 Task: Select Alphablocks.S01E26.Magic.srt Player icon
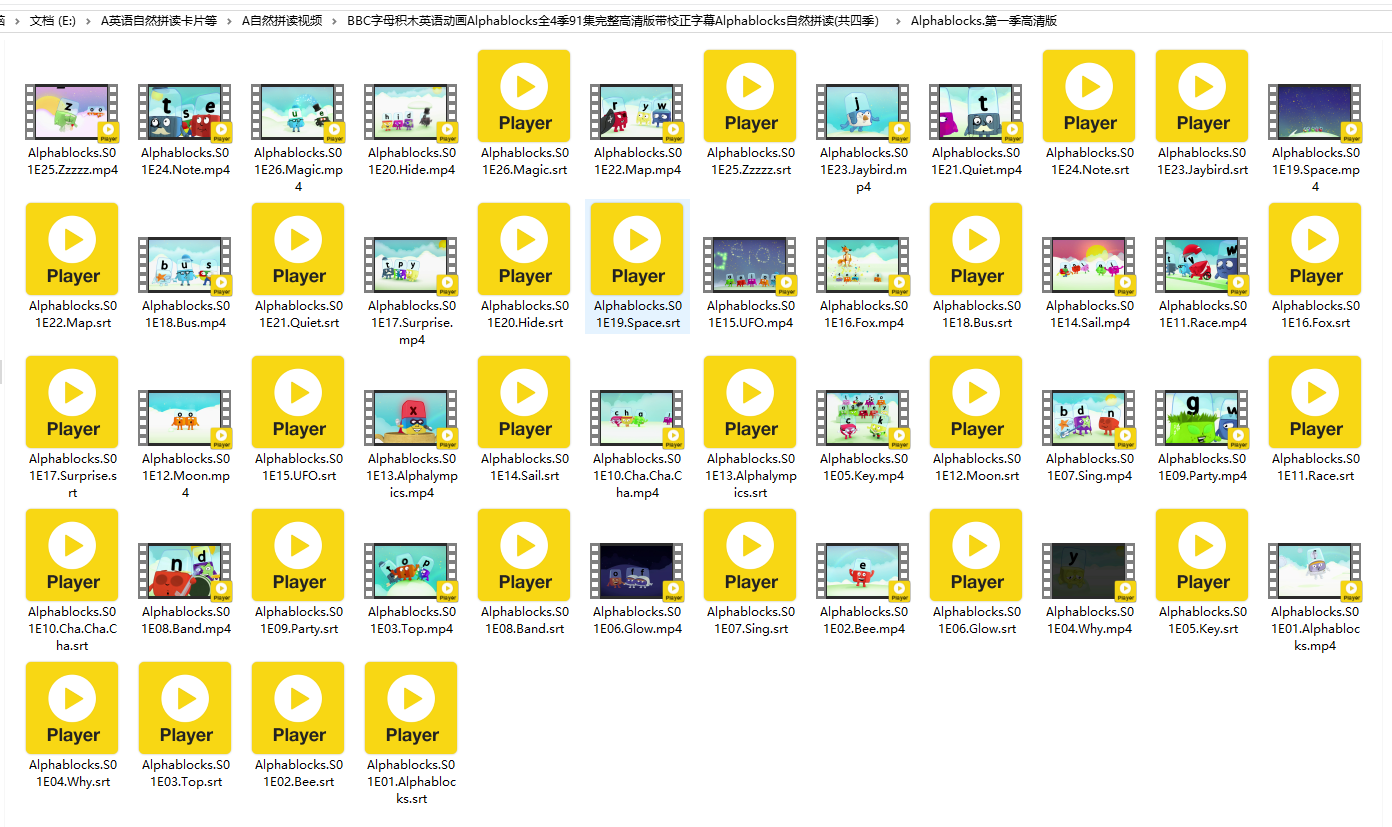(524, 96)
